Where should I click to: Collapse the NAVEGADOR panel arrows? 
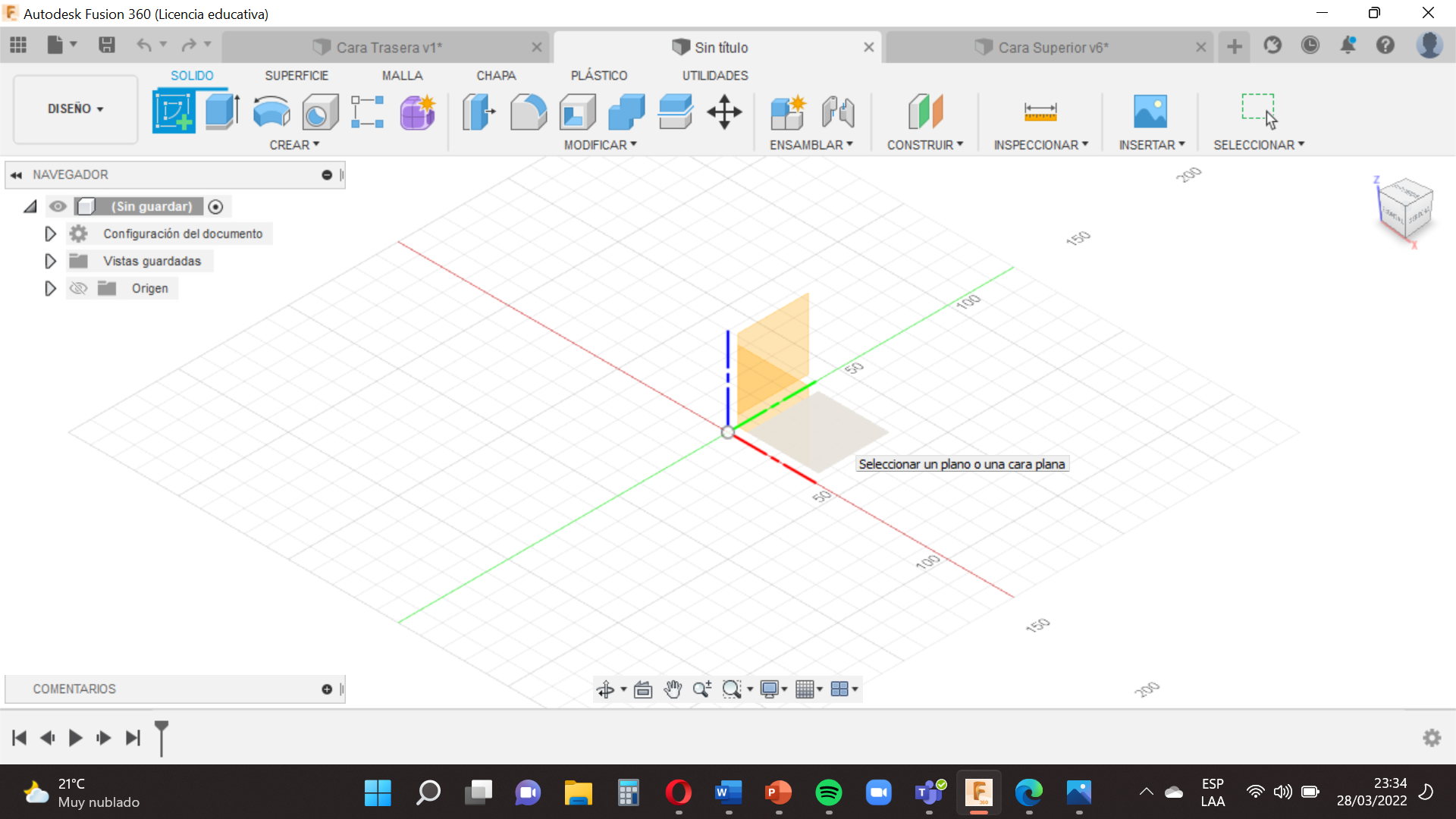[x=16, y=175]
